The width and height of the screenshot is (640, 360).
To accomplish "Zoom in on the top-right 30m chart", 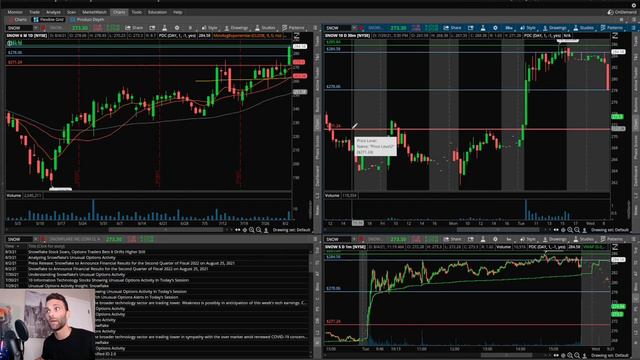I will point(570,230).
